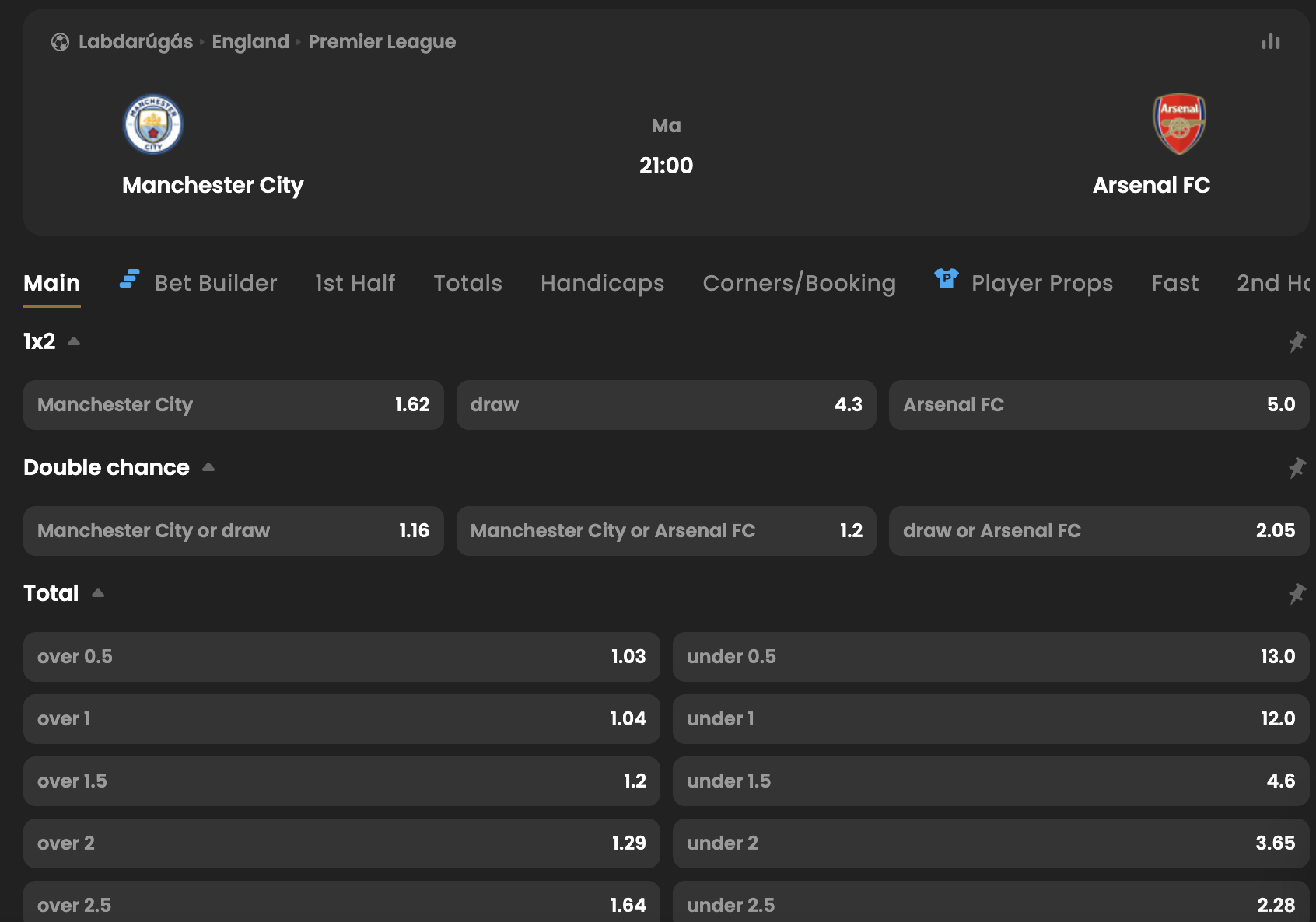
Task: Click the football icon next to Labdarúgás
Action: tap(60, 42)
